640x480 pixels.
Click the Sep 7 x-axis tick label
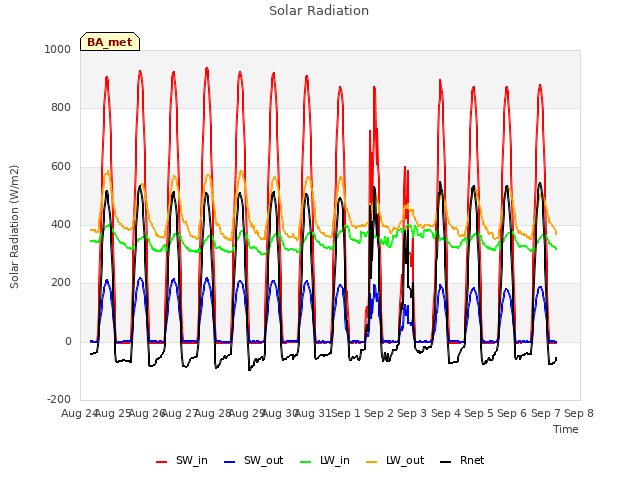(x=545, y=413)
